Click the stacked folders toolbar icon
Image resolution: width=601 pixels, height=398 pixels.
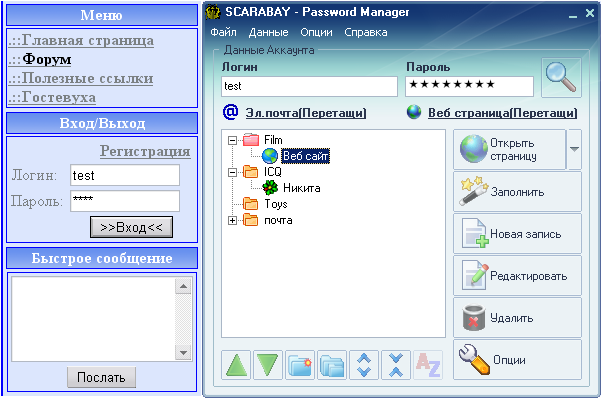coord(332,365)
